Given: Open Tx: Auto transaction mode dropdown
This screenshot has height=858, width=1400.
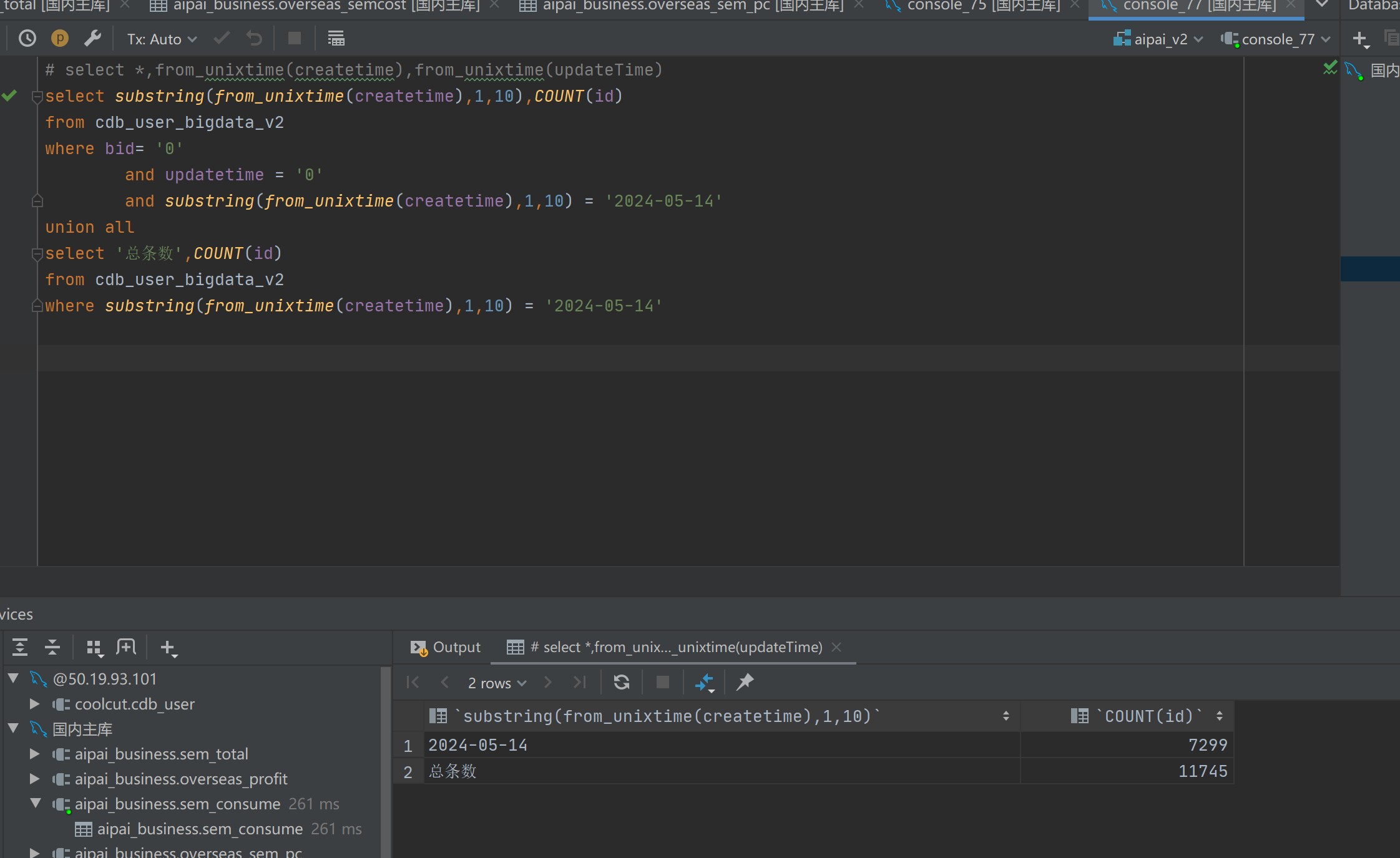Looking at the screenshot, I should pyautogui.click(x=162, y=39).
